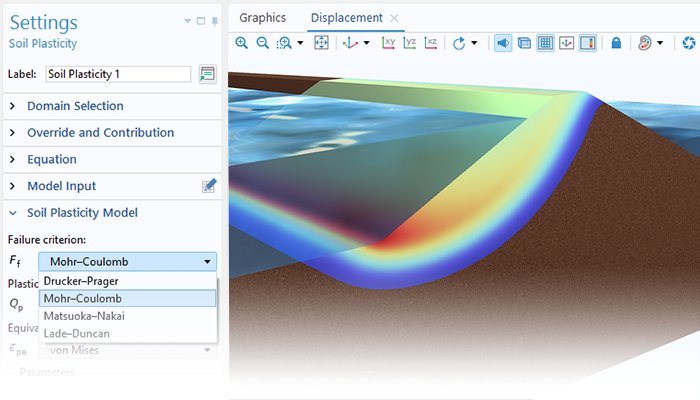Choose Mohr–Coulomb from the list
Image resolution: width=700 pixels, height=400 pixels.
(128, 299)
